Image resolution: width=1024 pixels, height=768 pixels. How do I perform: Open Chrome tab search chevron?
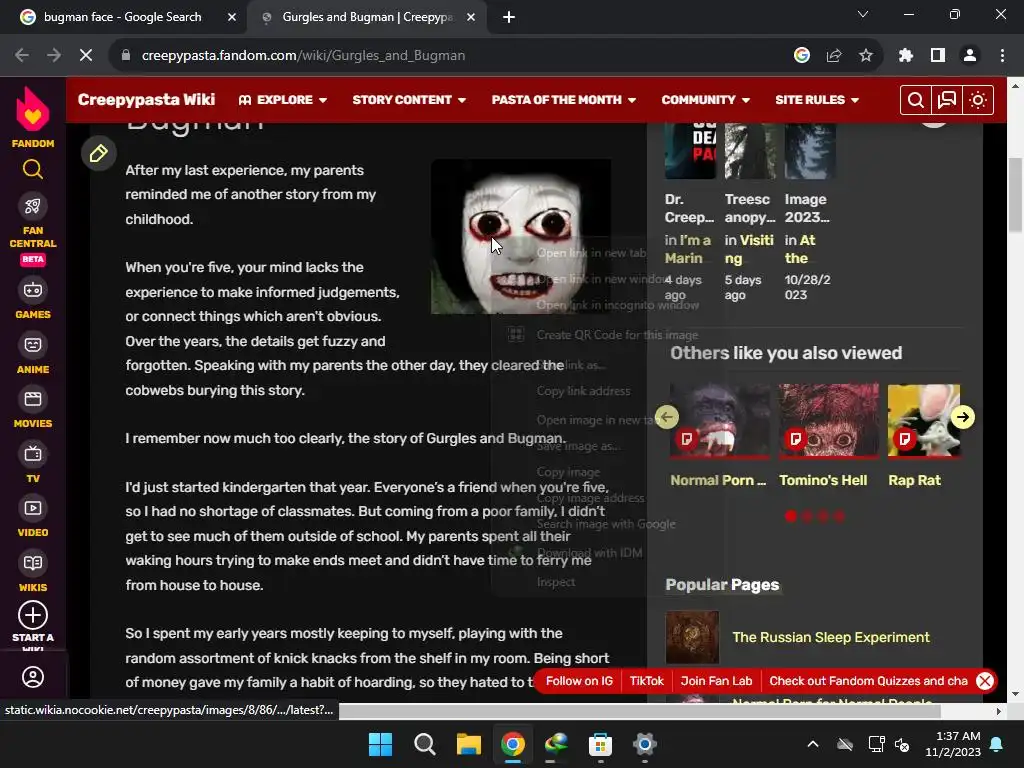[x=863, y=14]
